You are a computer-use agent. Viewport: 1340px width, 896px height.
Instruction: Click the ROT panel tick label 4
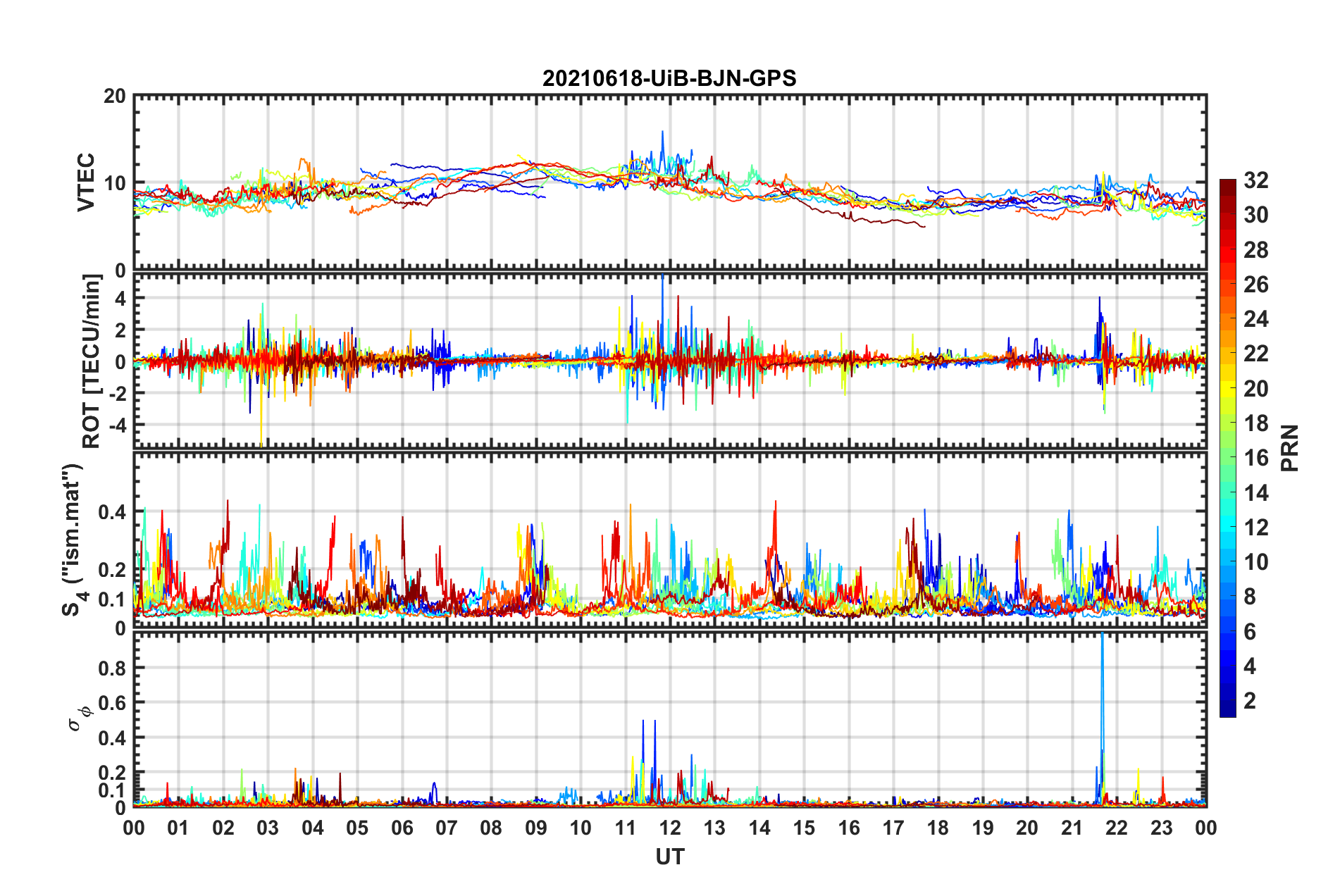(x=121, y=298)
